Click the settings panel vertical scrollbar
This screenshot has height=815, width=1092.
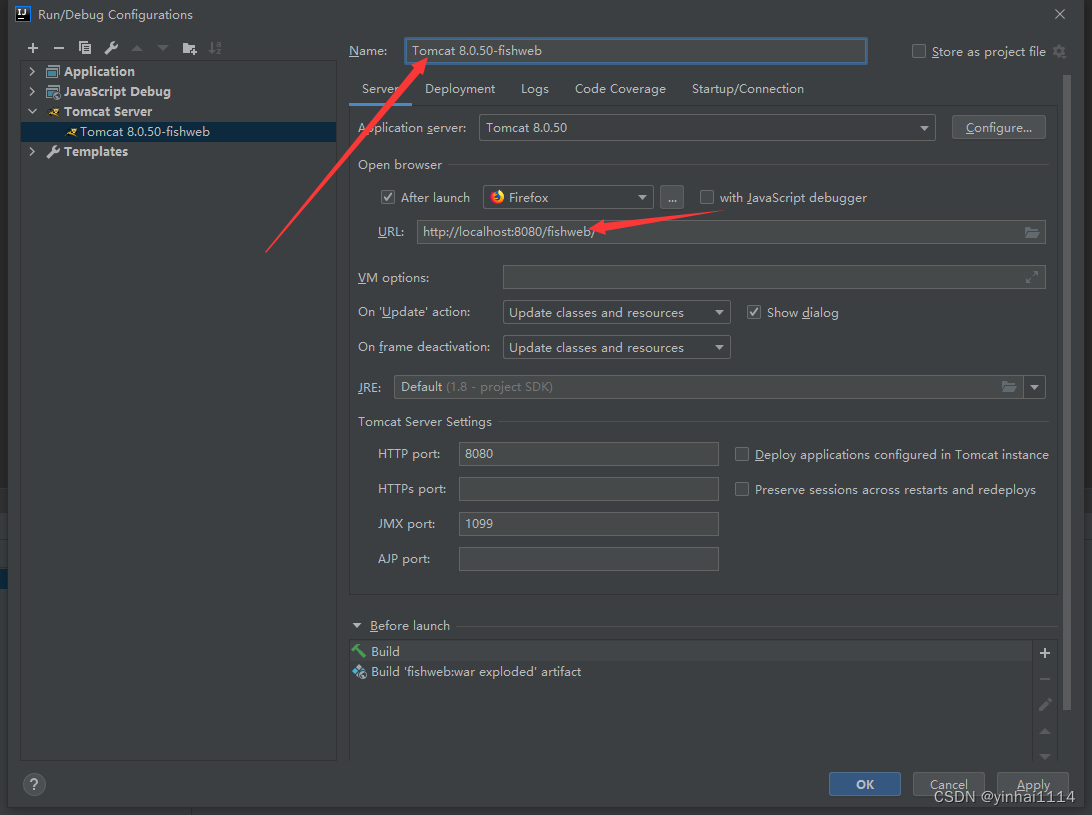click(1067, 392)
